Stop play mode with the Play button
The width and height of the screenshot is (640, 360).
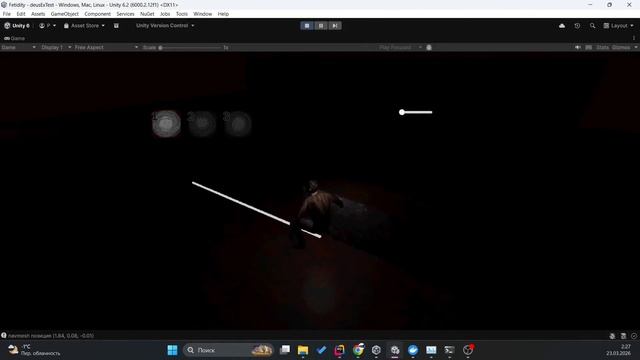pyautogui.click(x=307, y=26)
